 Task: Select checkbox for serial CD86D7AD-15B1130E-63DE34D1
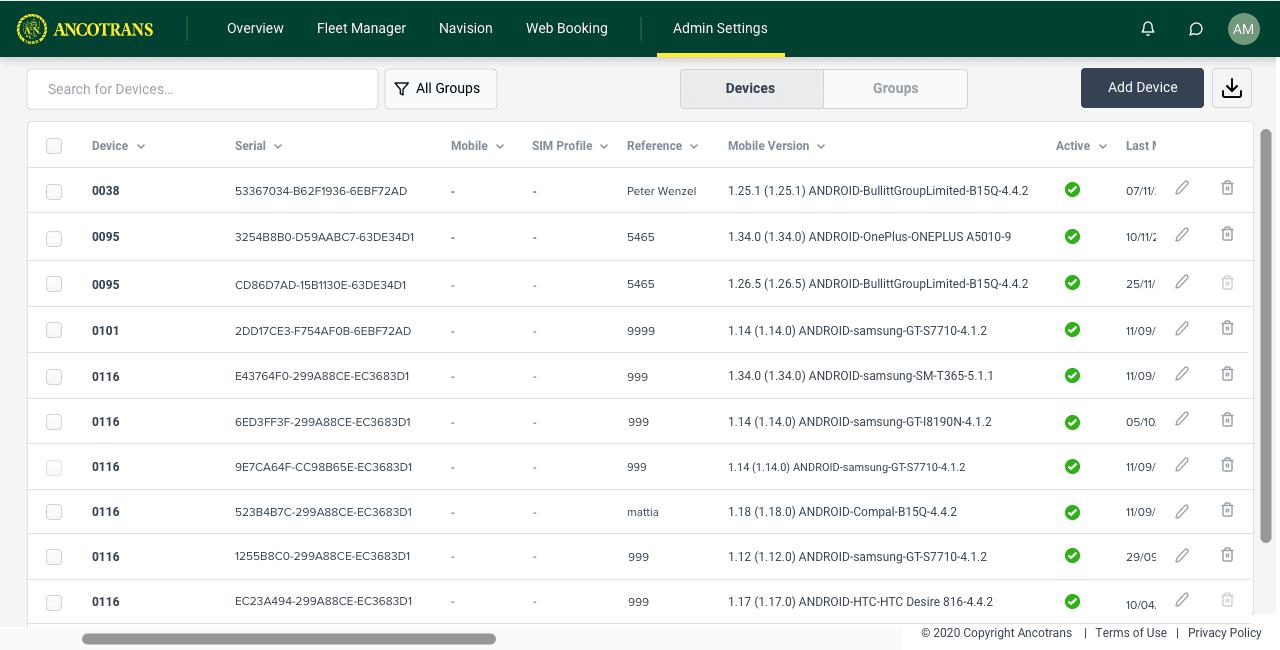54,284
